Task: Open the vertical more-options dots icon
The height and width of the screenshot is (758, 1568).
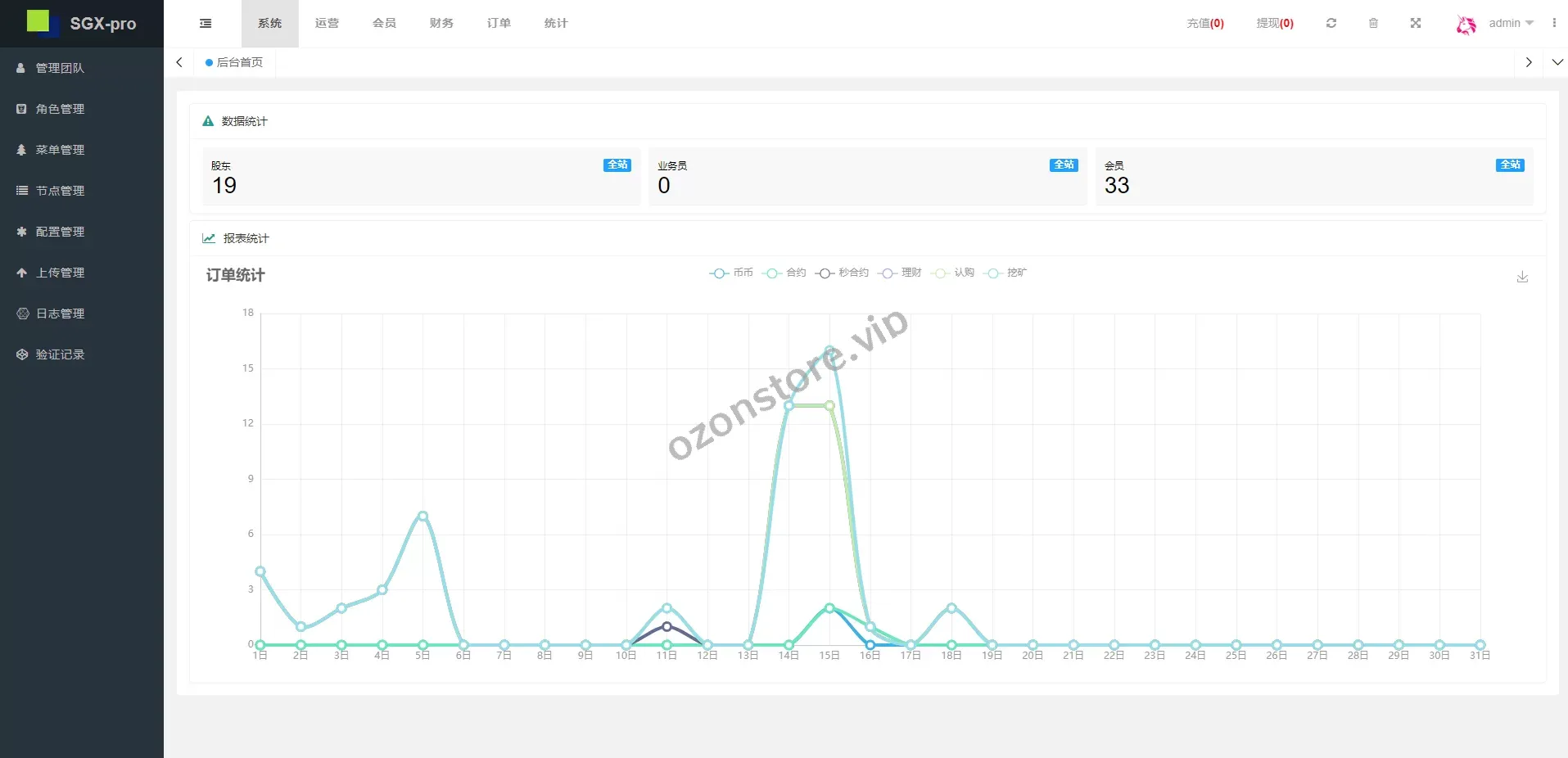Action: (1554, 24)
